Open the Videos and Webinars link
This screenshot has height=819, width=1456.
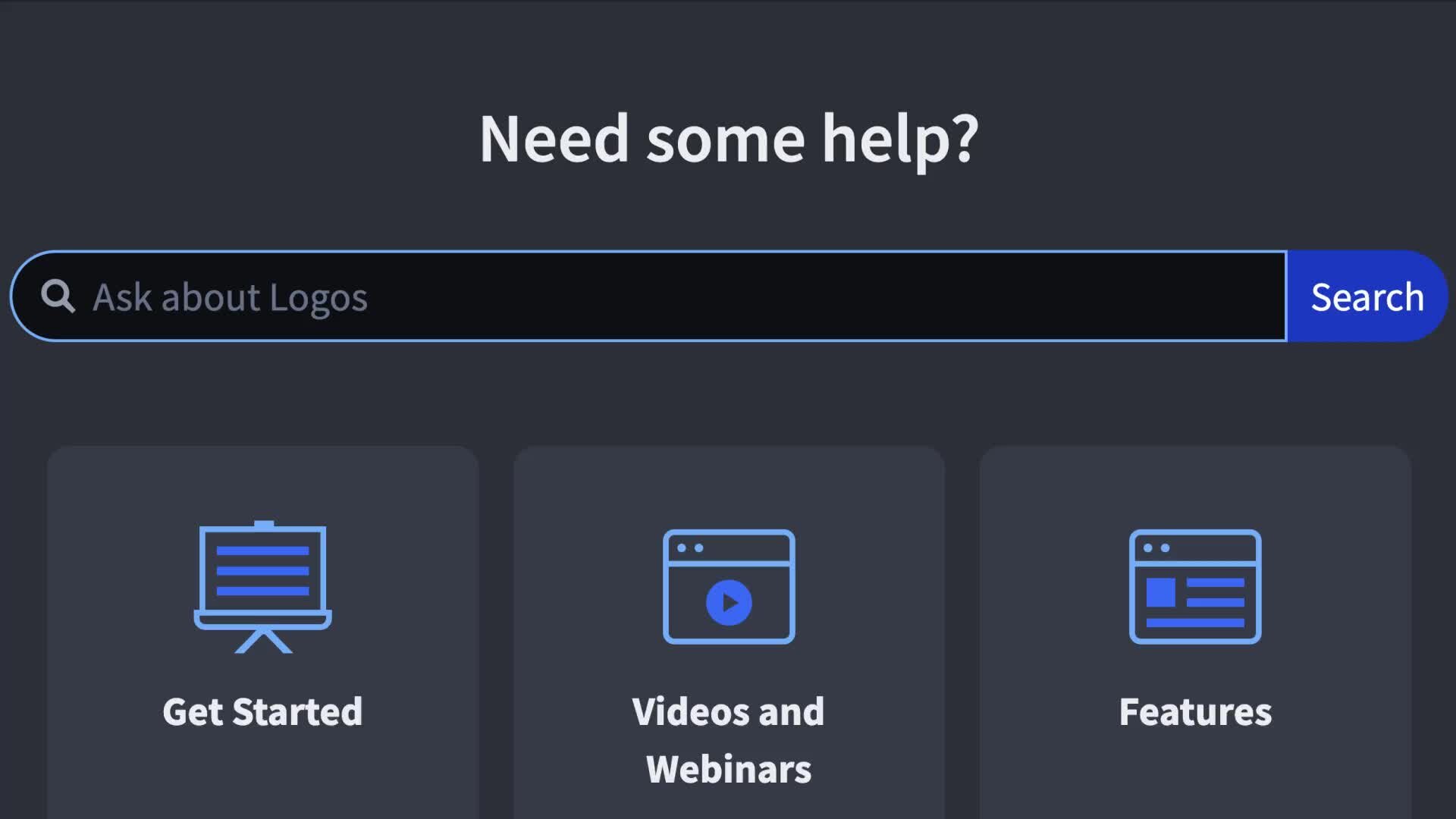tap(729, 740)
